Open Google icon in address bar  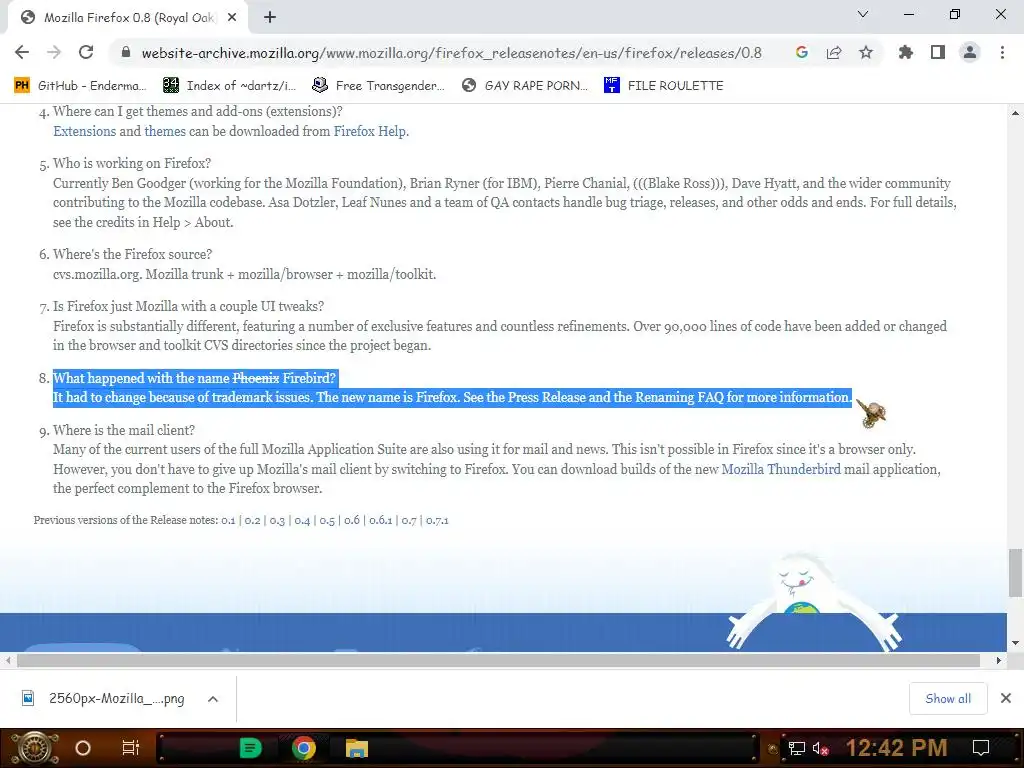802,52
